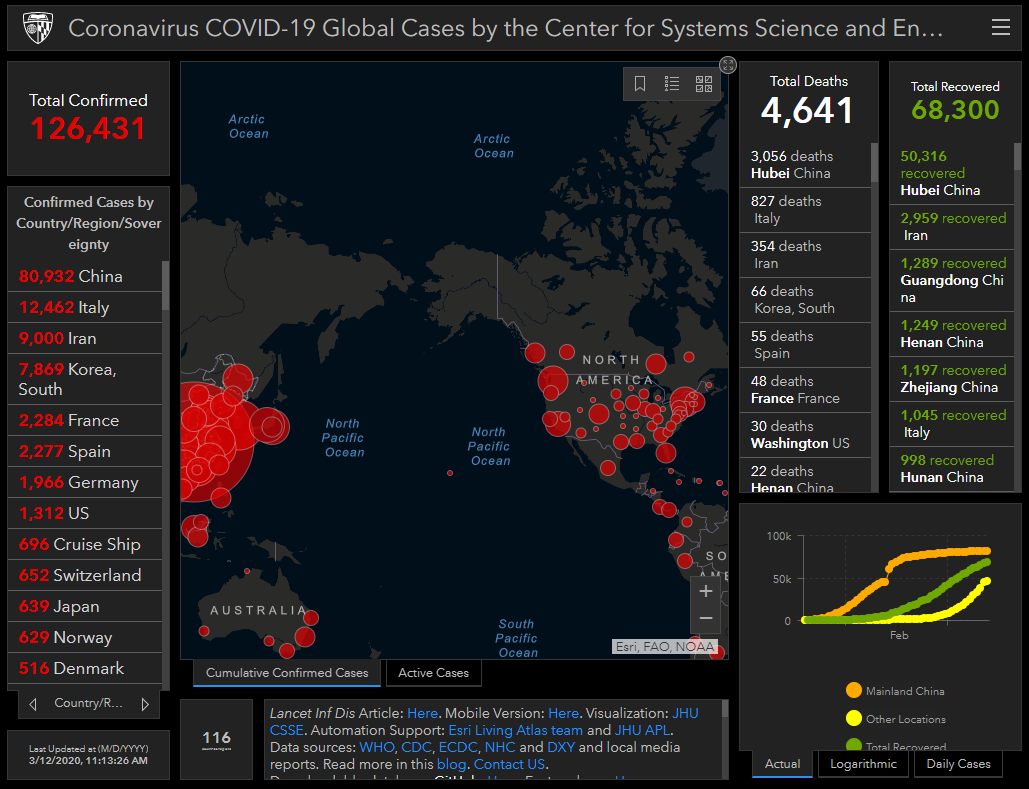Open the basemap gallery grid icon
This screenshot has height=789, width=1029.
coord(704,84)
